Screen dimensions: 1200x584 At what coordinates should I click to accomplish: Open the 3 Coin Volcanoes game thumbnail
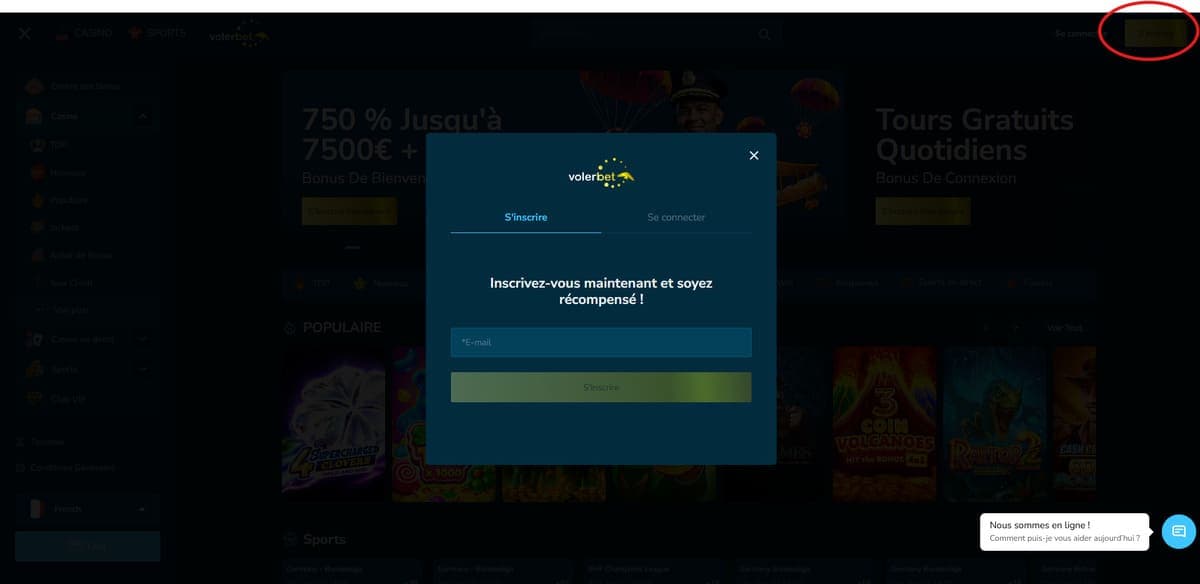pyautogui.click(x=884, y=424)
